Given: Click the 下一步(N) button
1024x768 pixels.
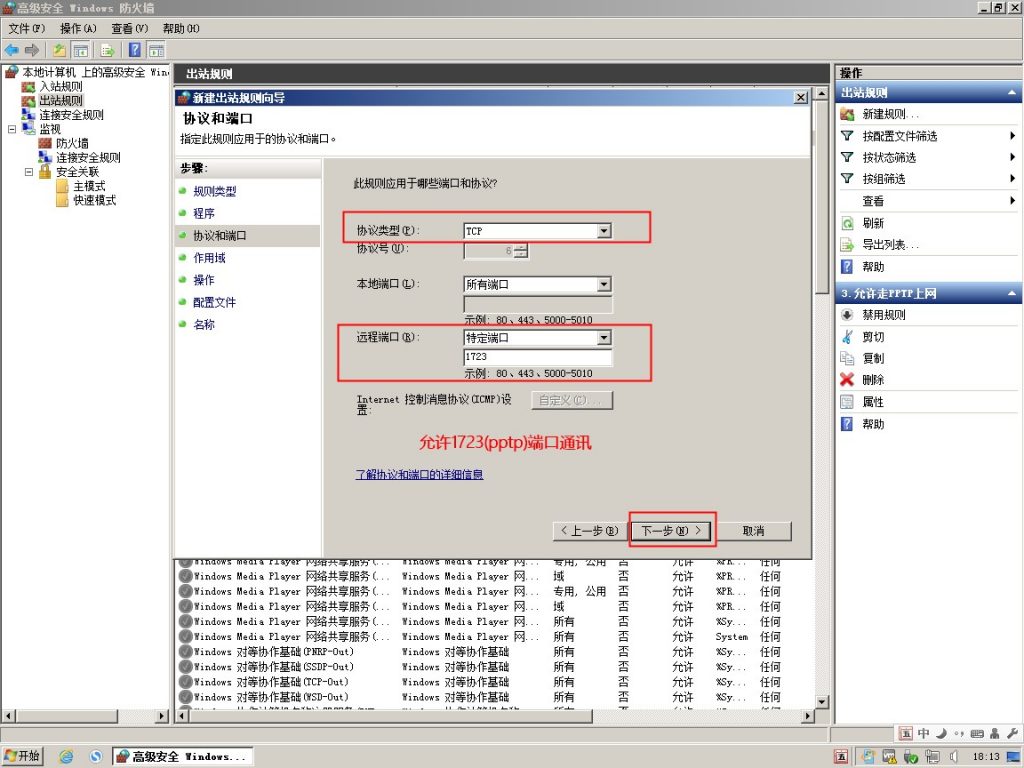Looking at the screenshot, I should 672,530.
